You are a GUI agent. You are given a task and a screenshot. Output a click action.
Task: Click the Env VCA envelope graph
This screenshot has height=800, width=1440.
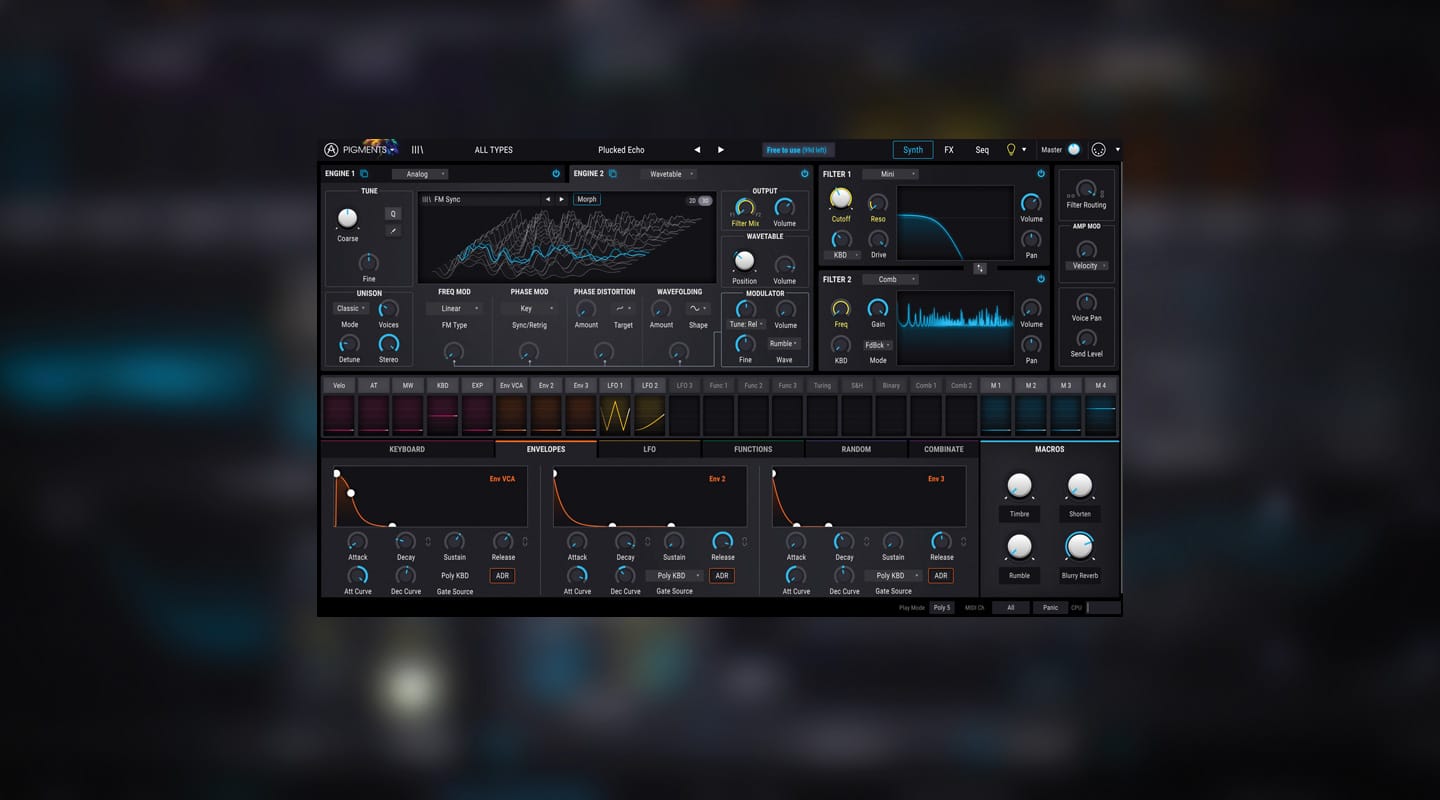[x=430, y=497]
